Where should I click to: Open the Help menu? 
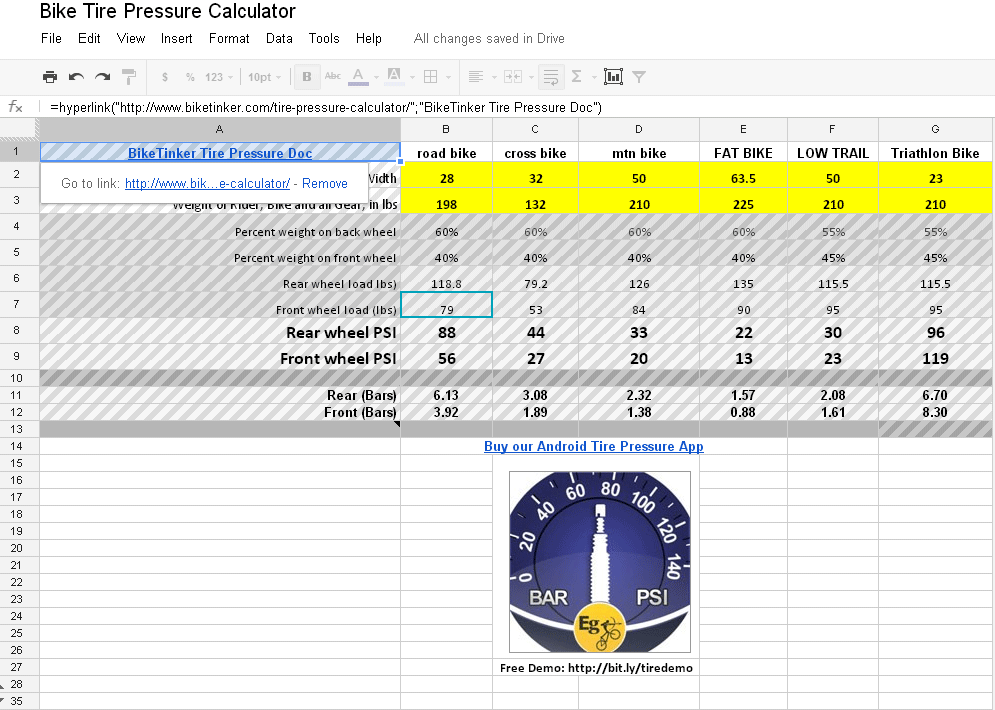[369, 39]
